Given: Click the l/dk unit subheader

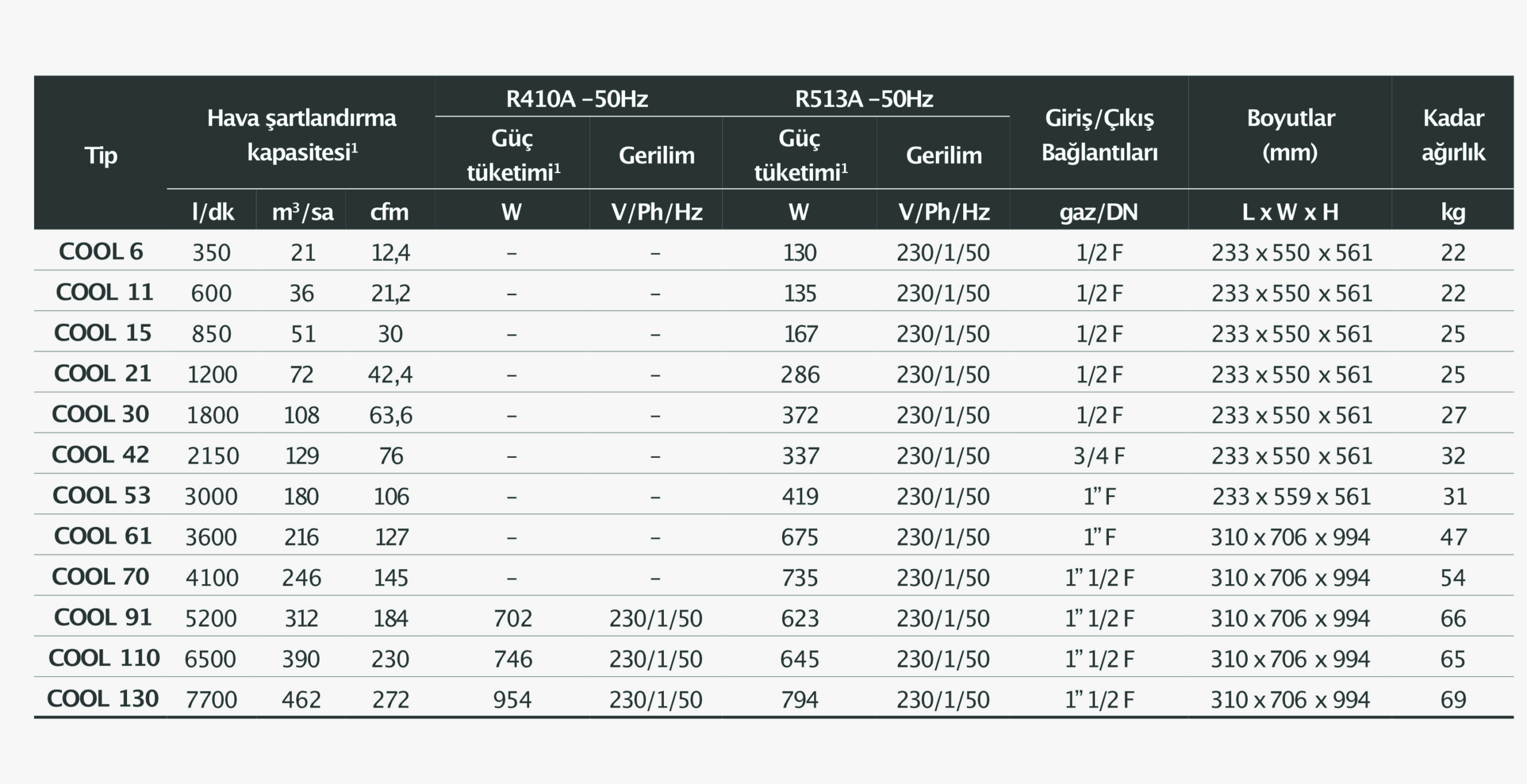Looking at the screenshot, I should [x=213, y=212].
